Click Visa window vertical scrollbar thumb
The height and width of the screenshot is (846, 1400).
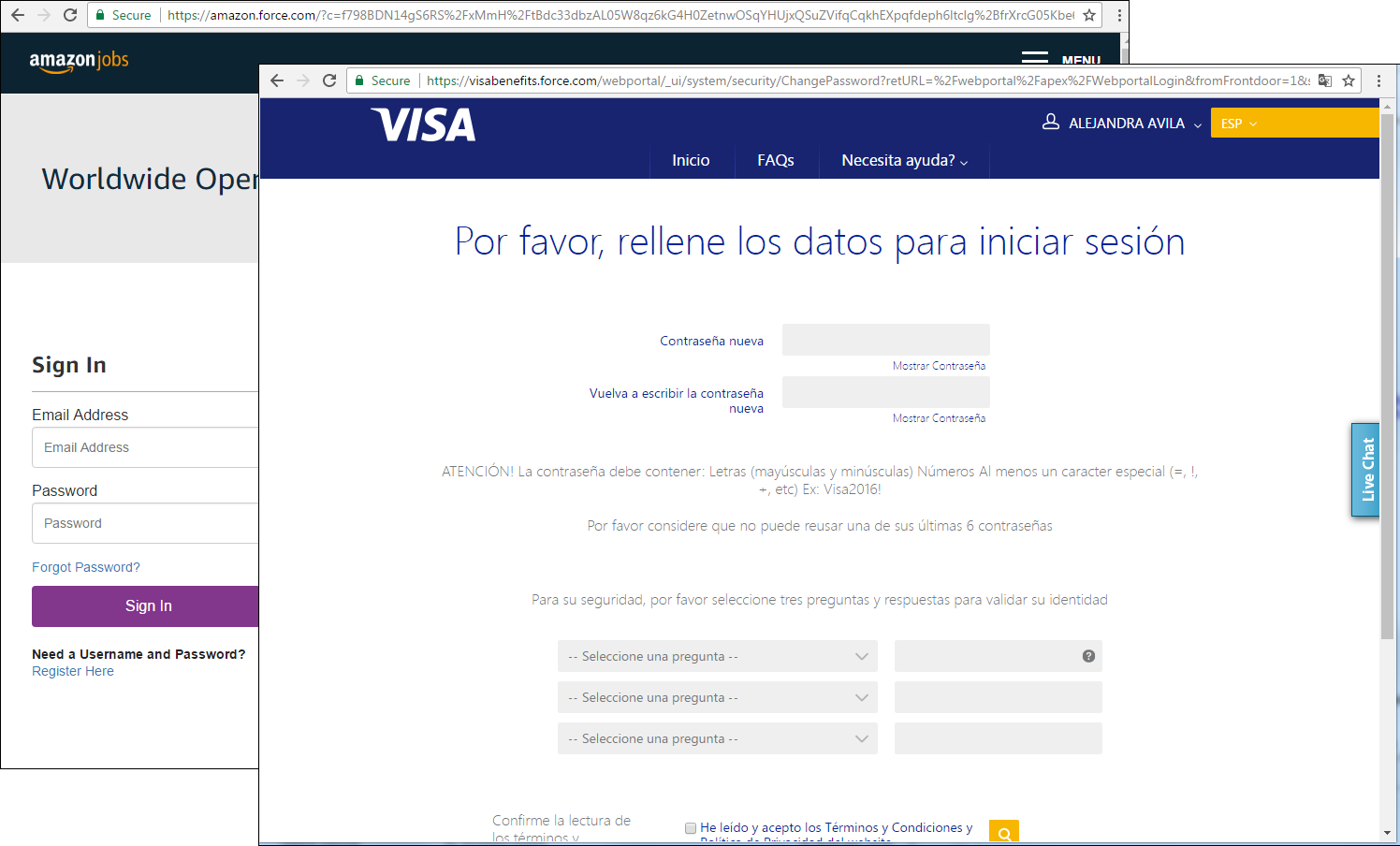pos(1387,374)
